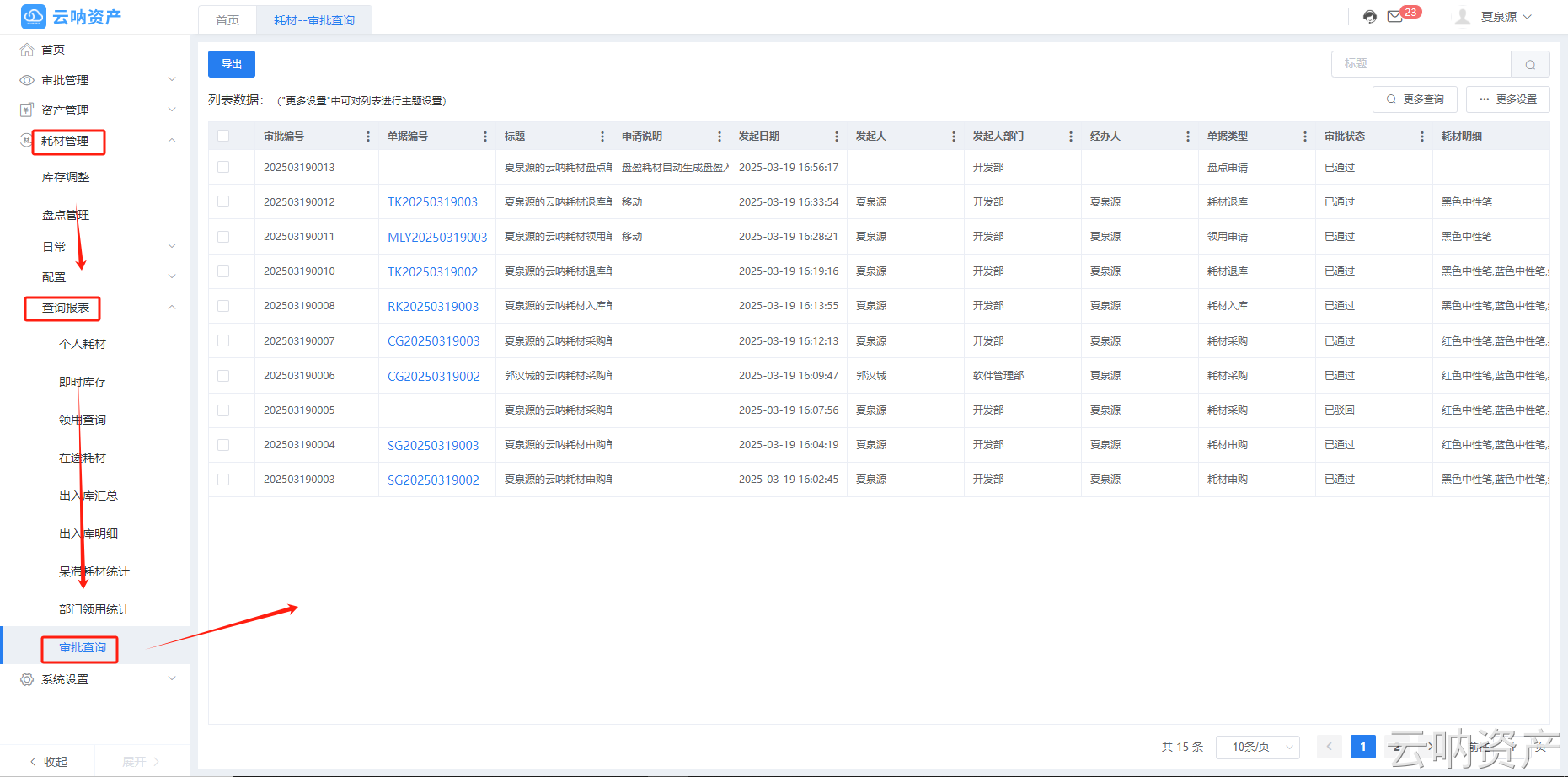Open document link SG20250319002
Viewport: 1568px width, 777px height.
433,480
